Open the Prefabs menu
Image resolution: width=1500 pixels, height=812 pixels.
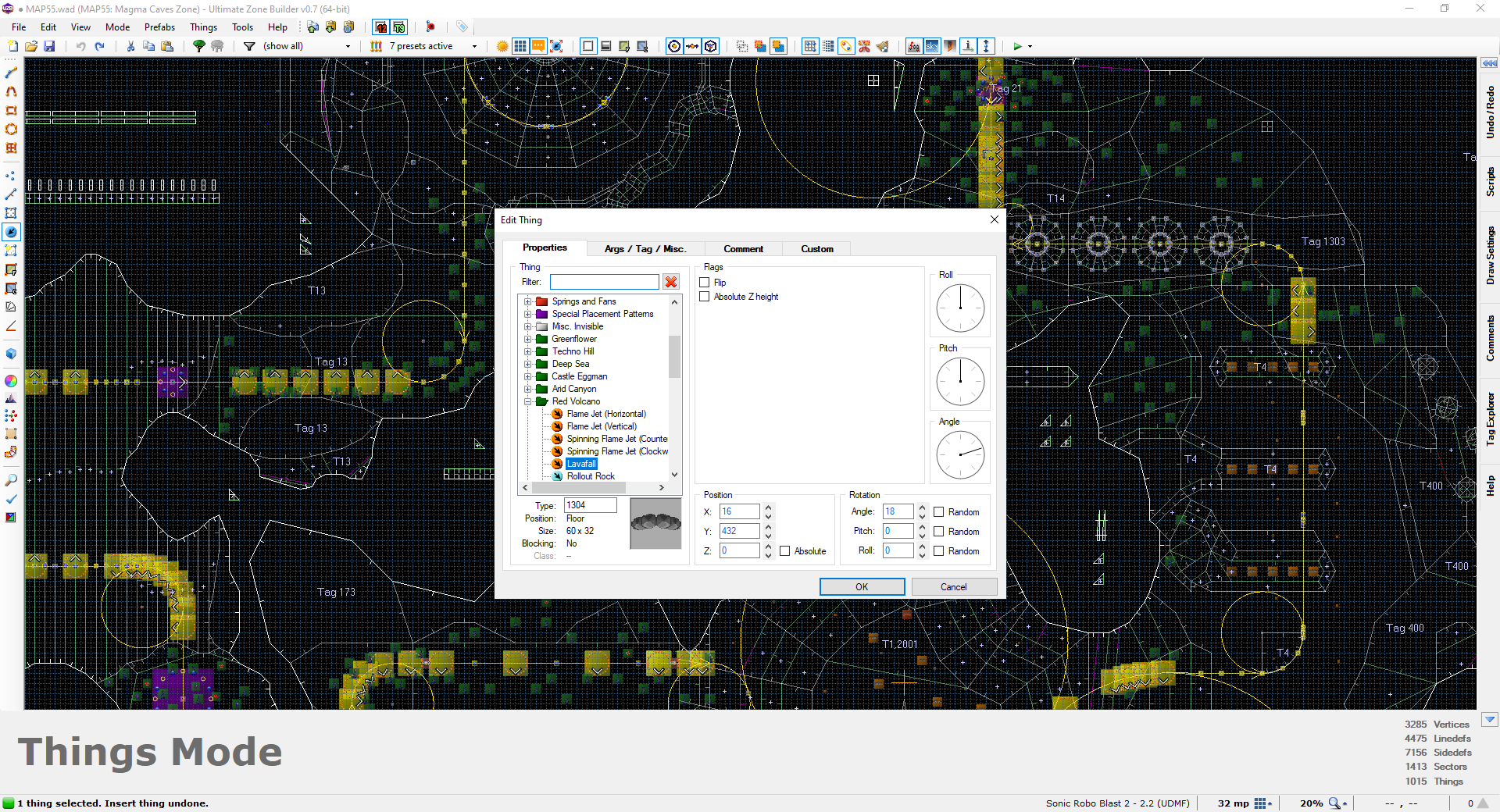pyautogui.click(x=159, y=27)
